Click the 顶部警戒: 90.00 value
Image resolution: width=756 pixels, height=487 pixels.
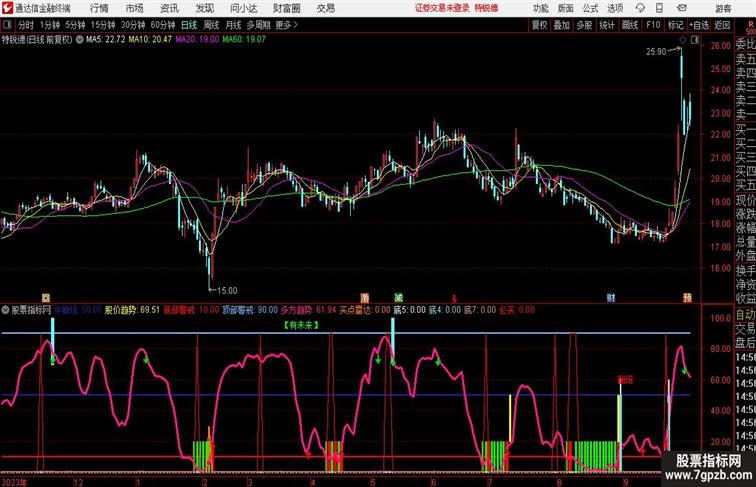[250, 310]
